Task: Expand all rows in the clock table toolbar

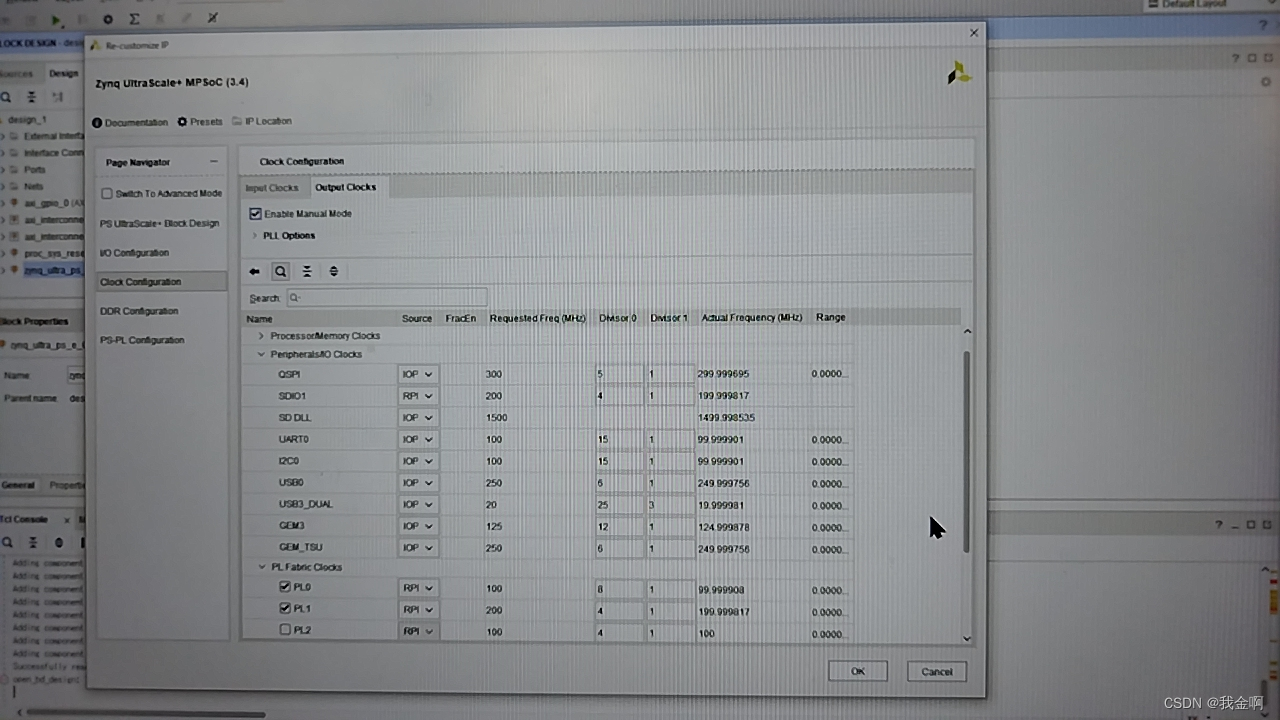Action: pos(334,271)
